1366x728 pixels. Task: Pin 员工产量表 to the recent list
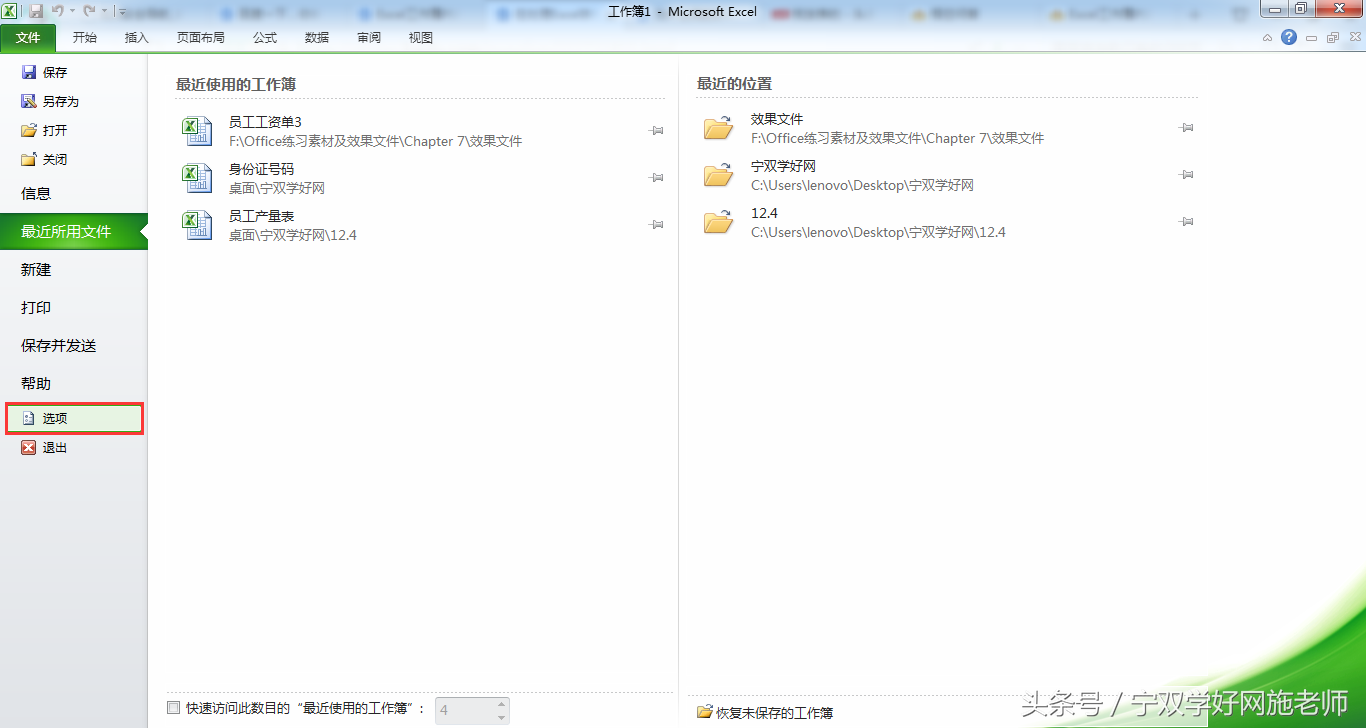click(x=656, y=225)
